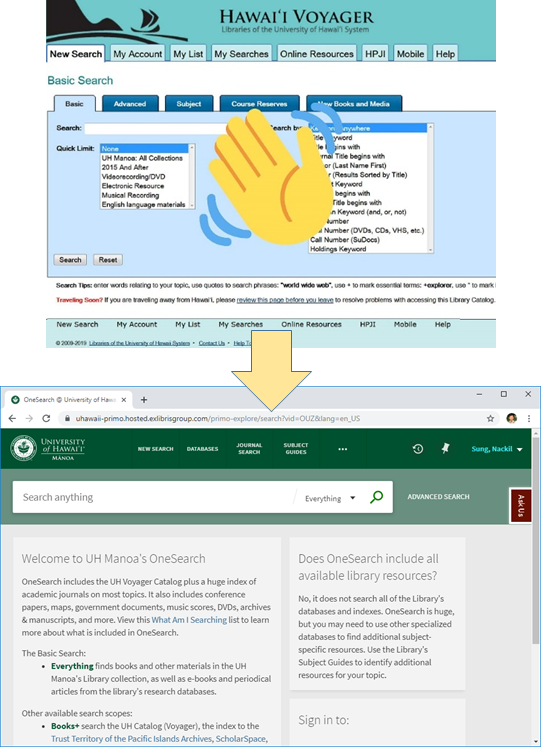Select UH Manoa: All Collections limit
544x747 pixels.
coord(142,158)
